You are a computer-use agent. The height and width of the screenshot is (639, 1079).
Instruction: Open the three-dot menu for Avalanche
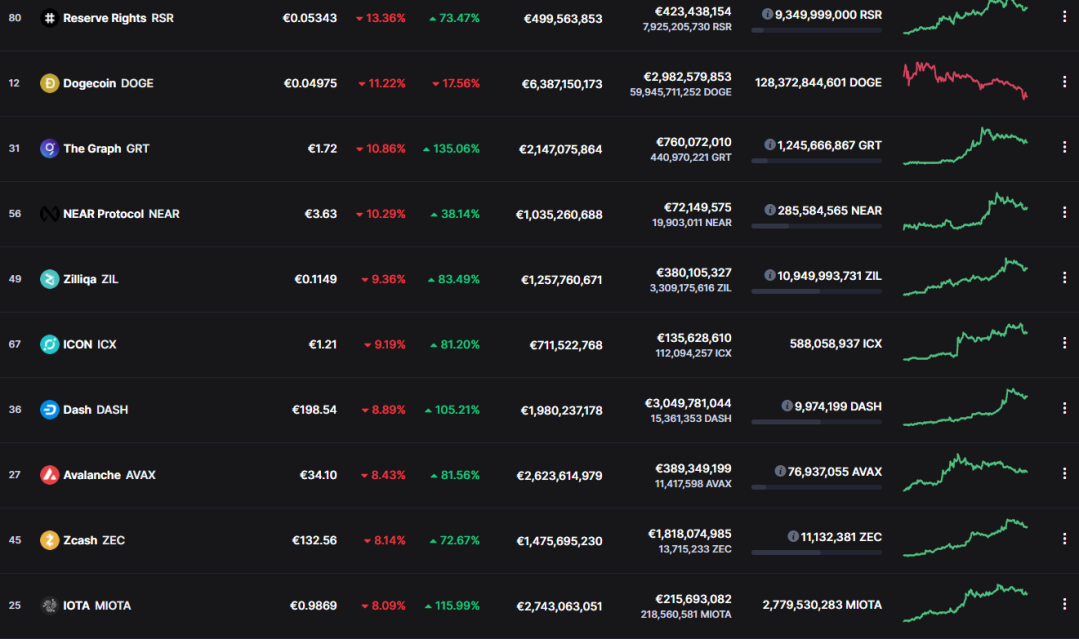[1064, 473]
